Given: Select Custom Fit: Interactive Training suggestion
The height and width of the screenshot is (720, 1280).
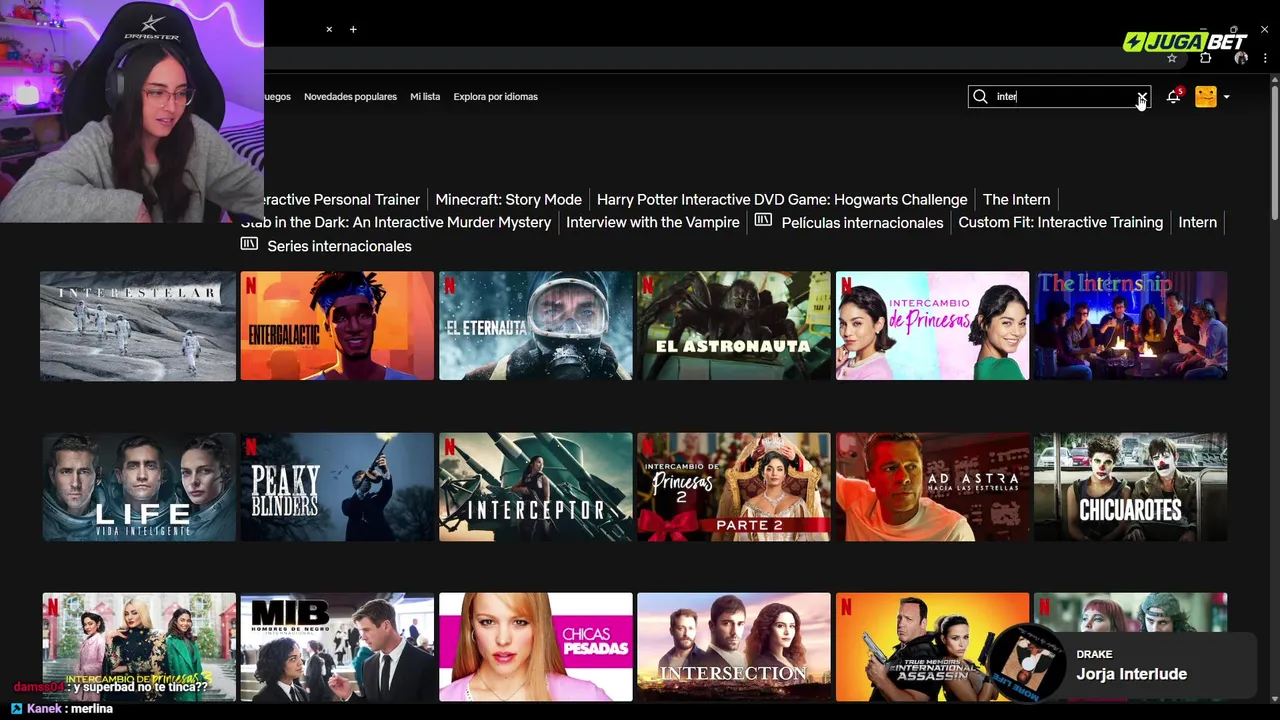Looking at the screenshot, I should [1060, 222].
